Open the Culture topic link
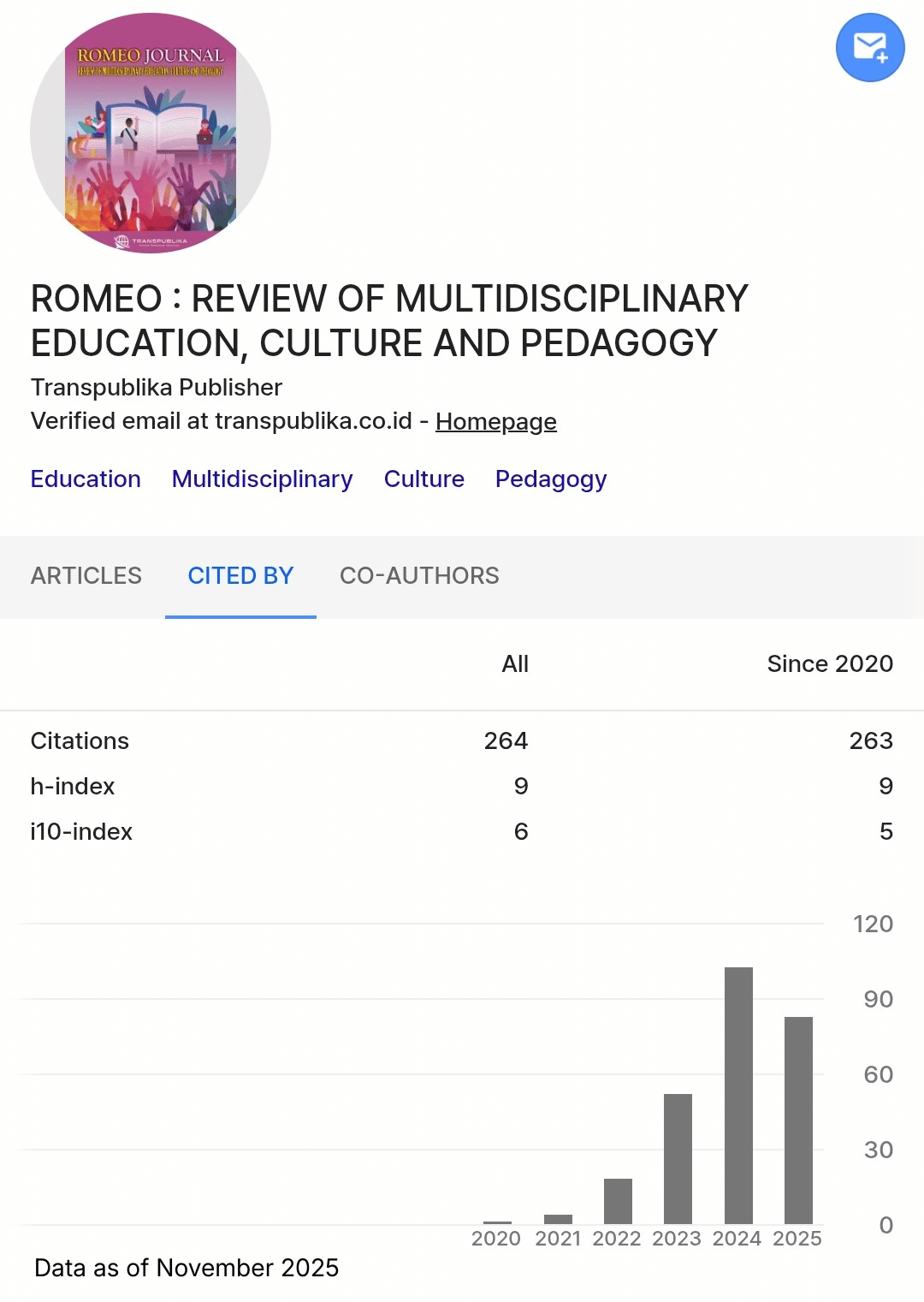This screenshot has width=924, height=1302. [423, 479]
